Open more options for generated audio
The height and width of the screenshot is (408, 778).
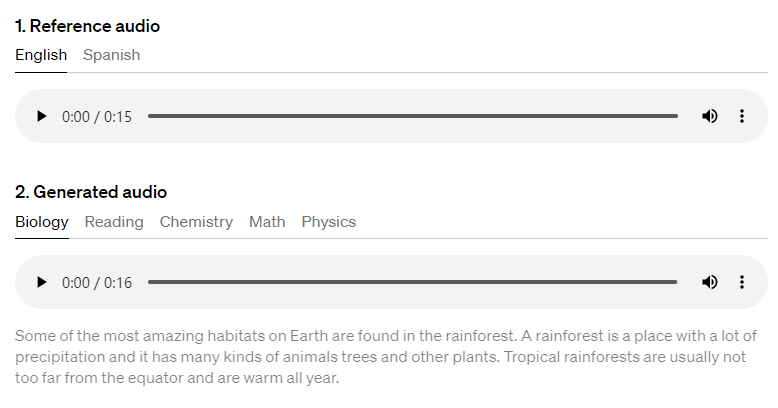(742, 282)
